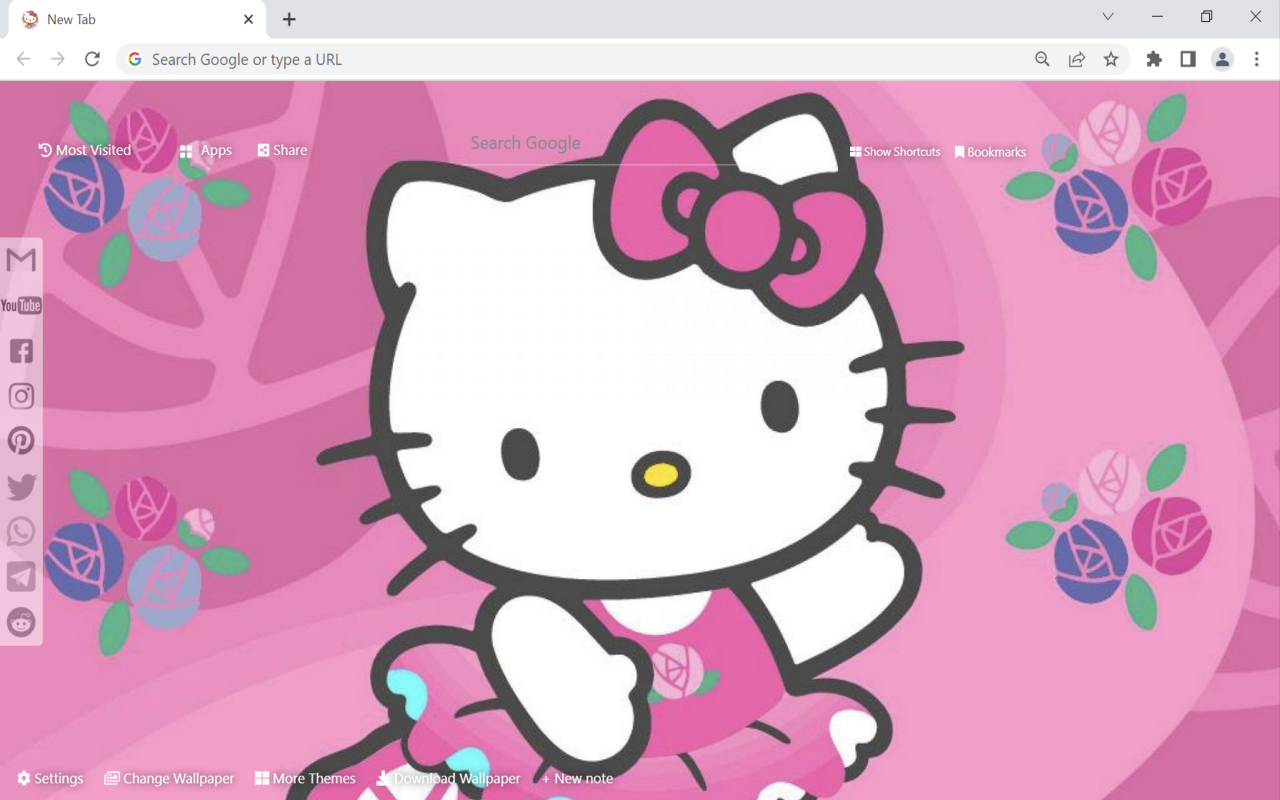This screenshot has width=1280, height=800.
Task: Open the Pinterest sidebar shortcut
Action: pyautogui.click(x=21, y=441)
